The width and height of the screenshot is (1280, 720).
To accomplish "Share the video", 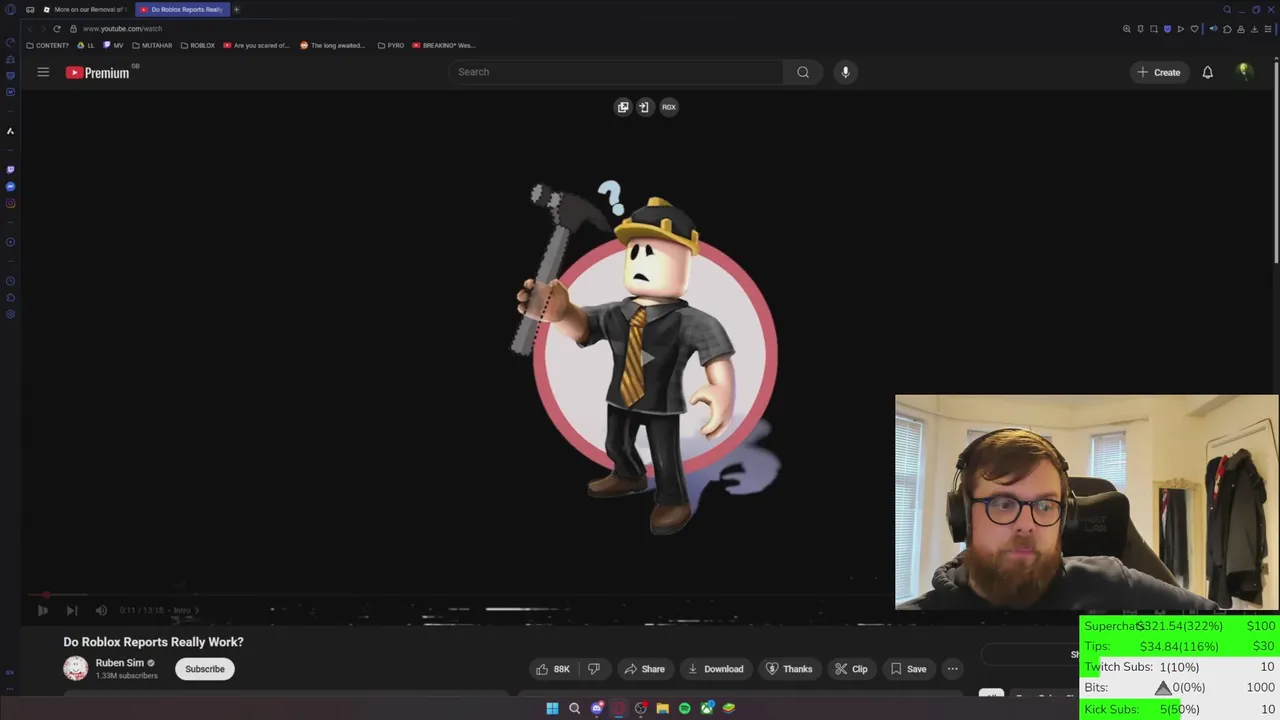I will (x=644, y=669).
